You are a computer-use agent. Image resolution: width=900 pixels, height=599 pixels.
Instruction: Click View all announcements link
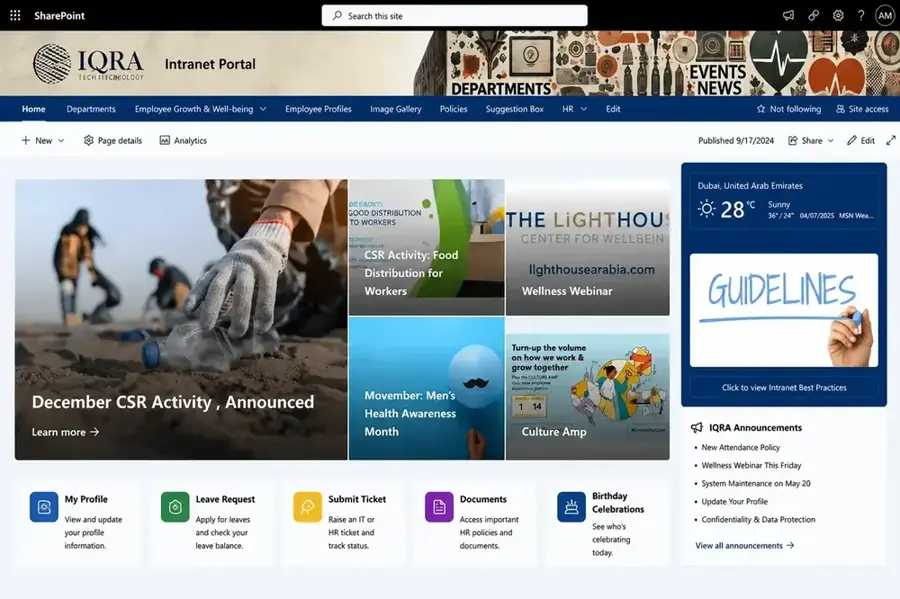pos(744,546)
